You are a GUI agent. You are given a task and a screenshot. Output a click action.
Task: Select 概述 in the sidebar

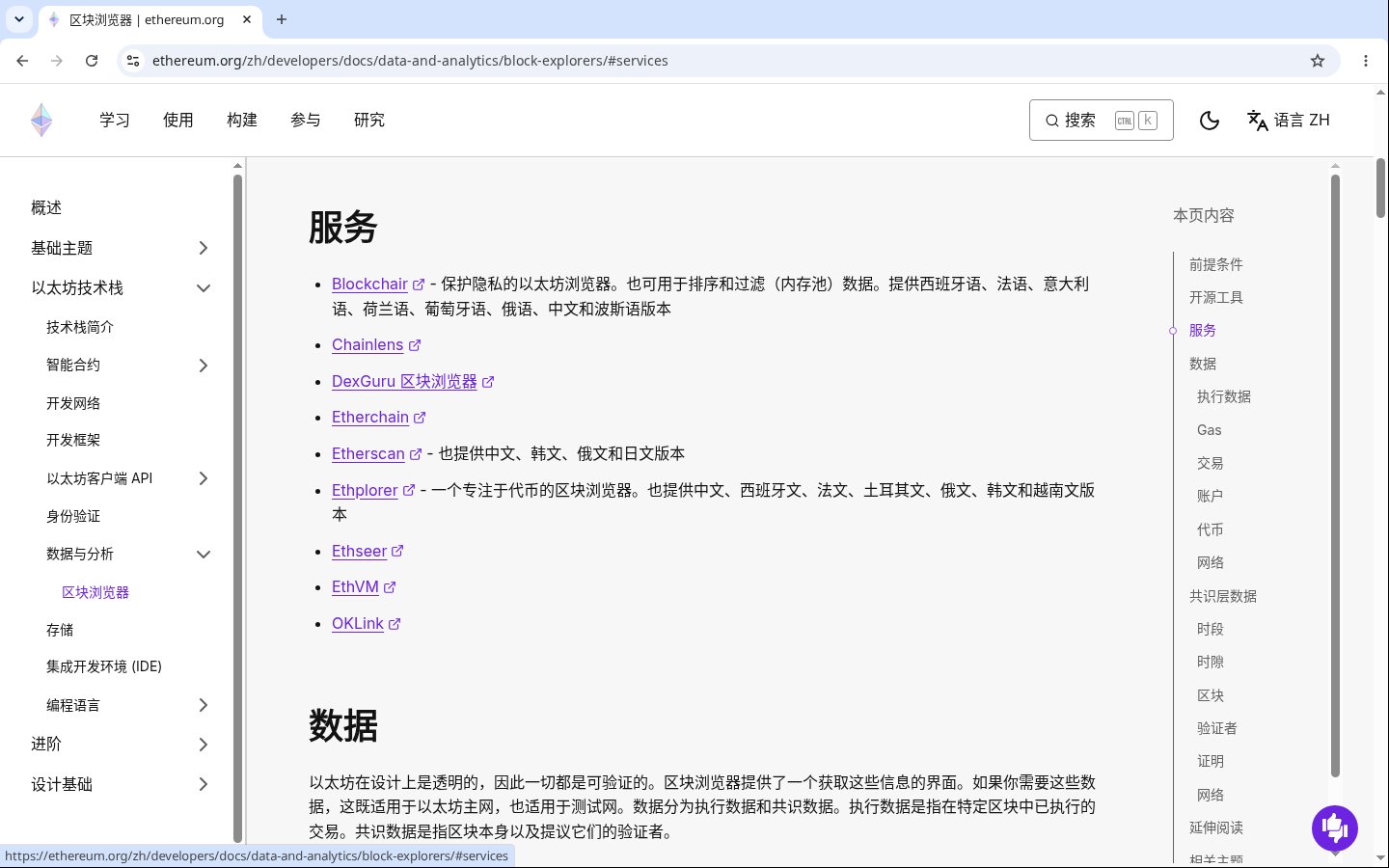[x=46, y=208]
